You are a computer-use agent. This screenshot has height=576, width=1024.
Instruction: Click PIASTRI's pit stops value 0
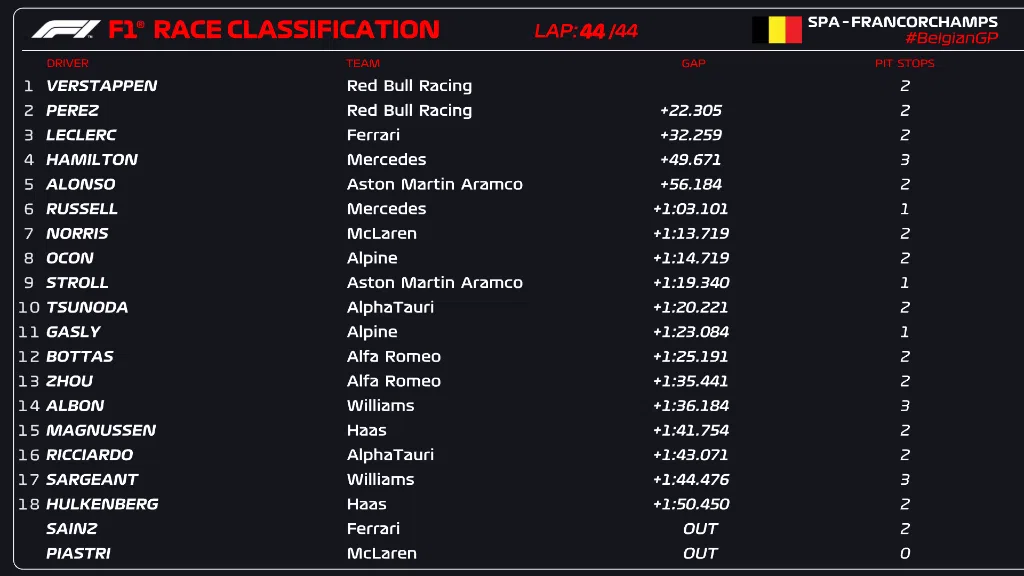click(905, 554)
